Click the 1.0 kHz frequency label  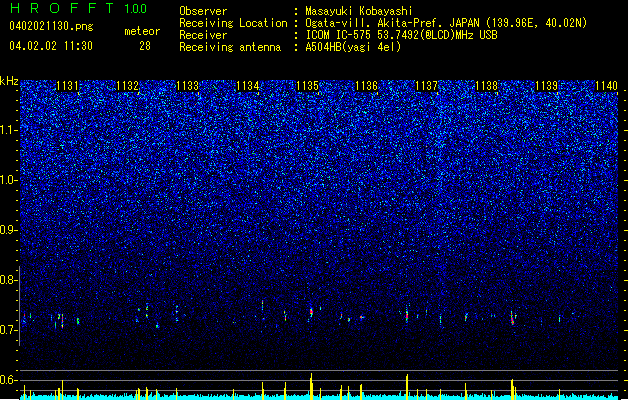pos(9,180)
